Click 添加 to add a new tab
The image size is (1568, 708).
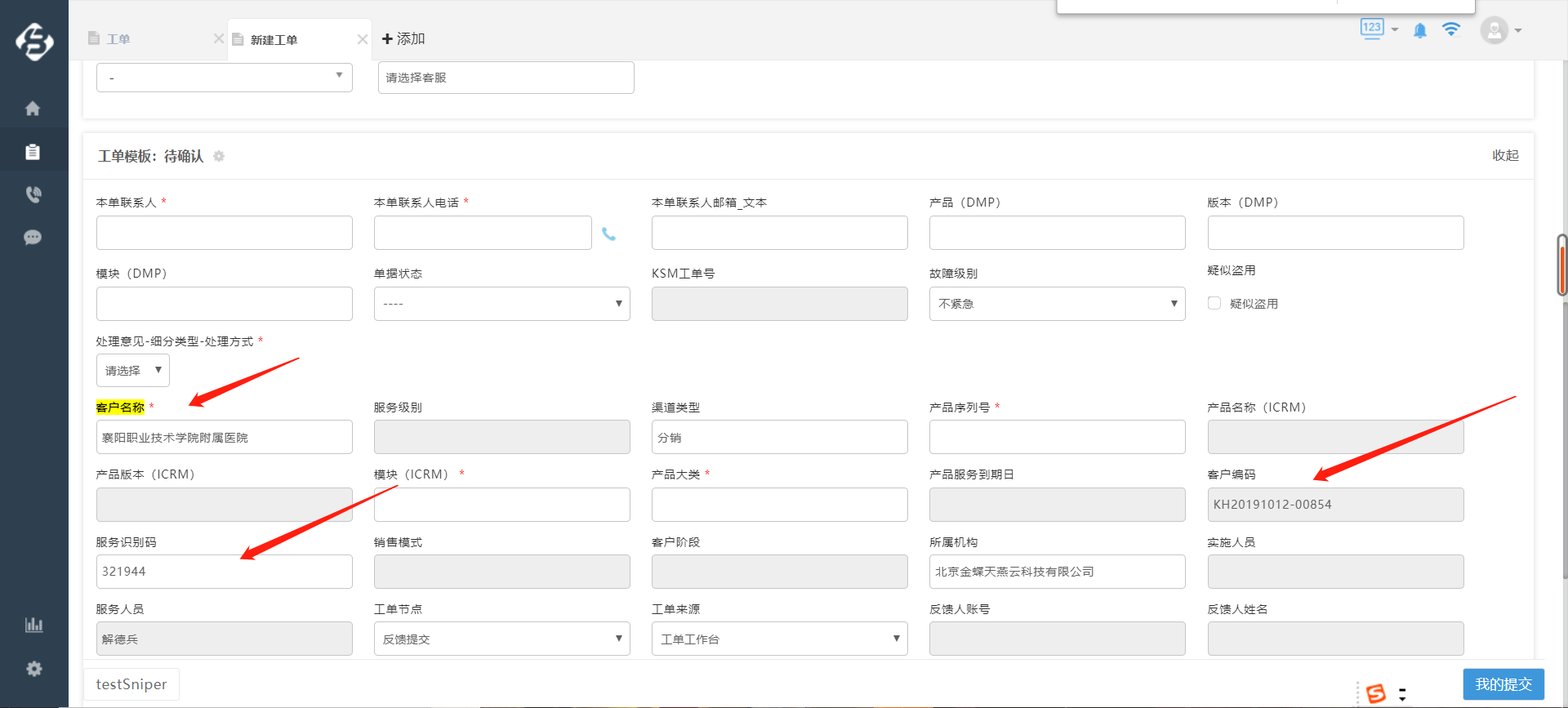click(x=403, y=39)
